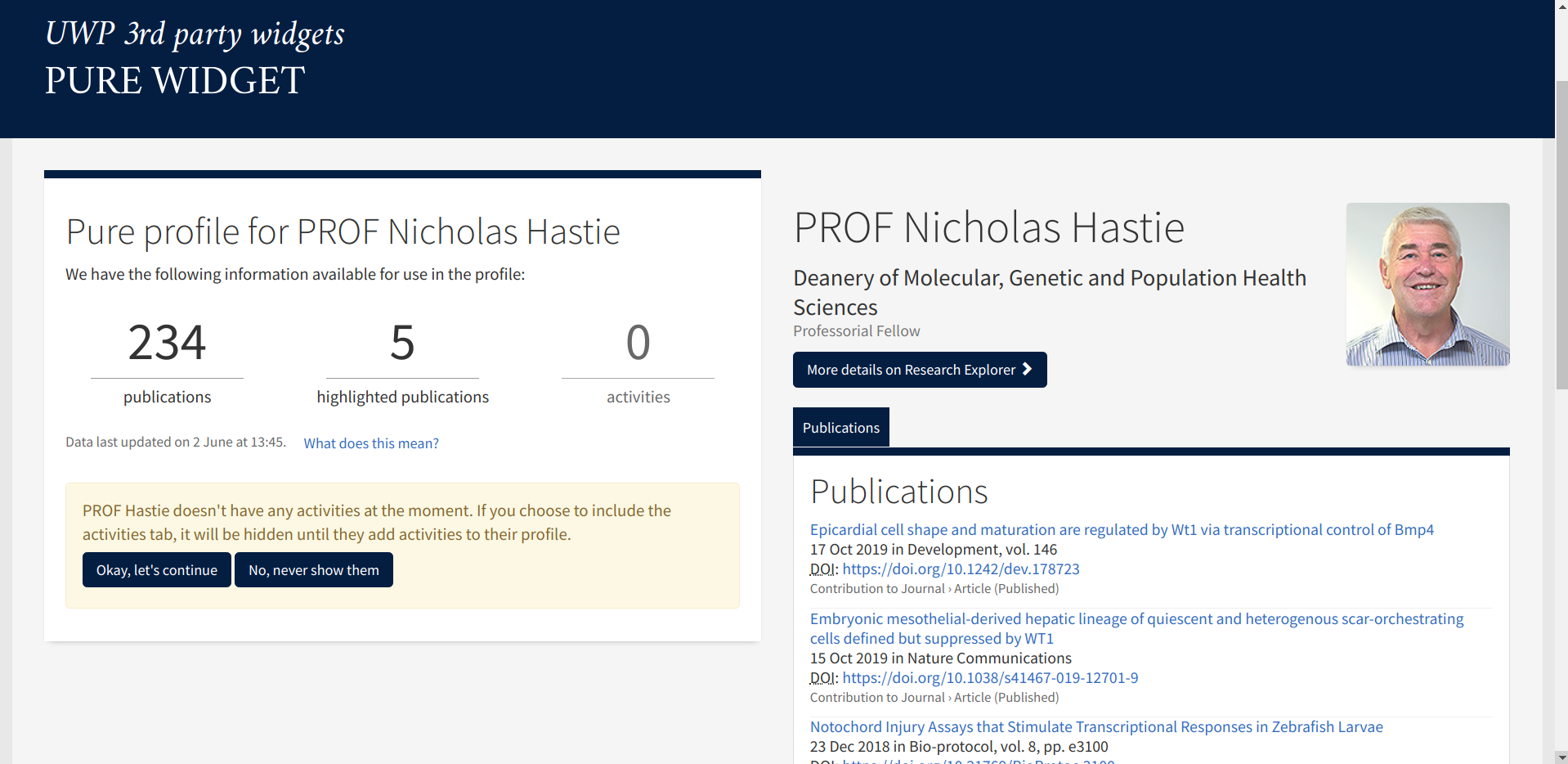Click the chevron arrow on Research Explorer button
The height and width of the screenshot is (764, 1568).
click(x=1027, y=370)
